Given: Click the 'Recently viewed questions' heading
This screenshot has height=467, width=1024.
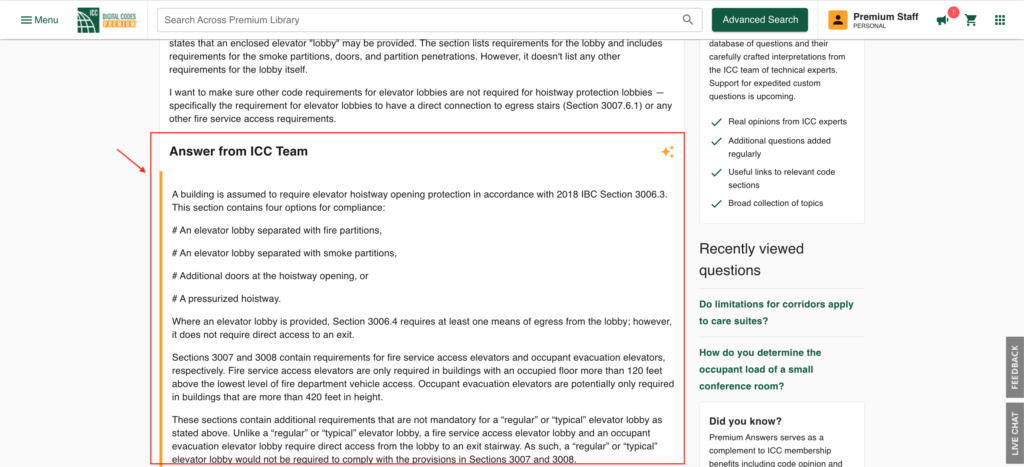Looking at the screenshot, I should (752, 259).
